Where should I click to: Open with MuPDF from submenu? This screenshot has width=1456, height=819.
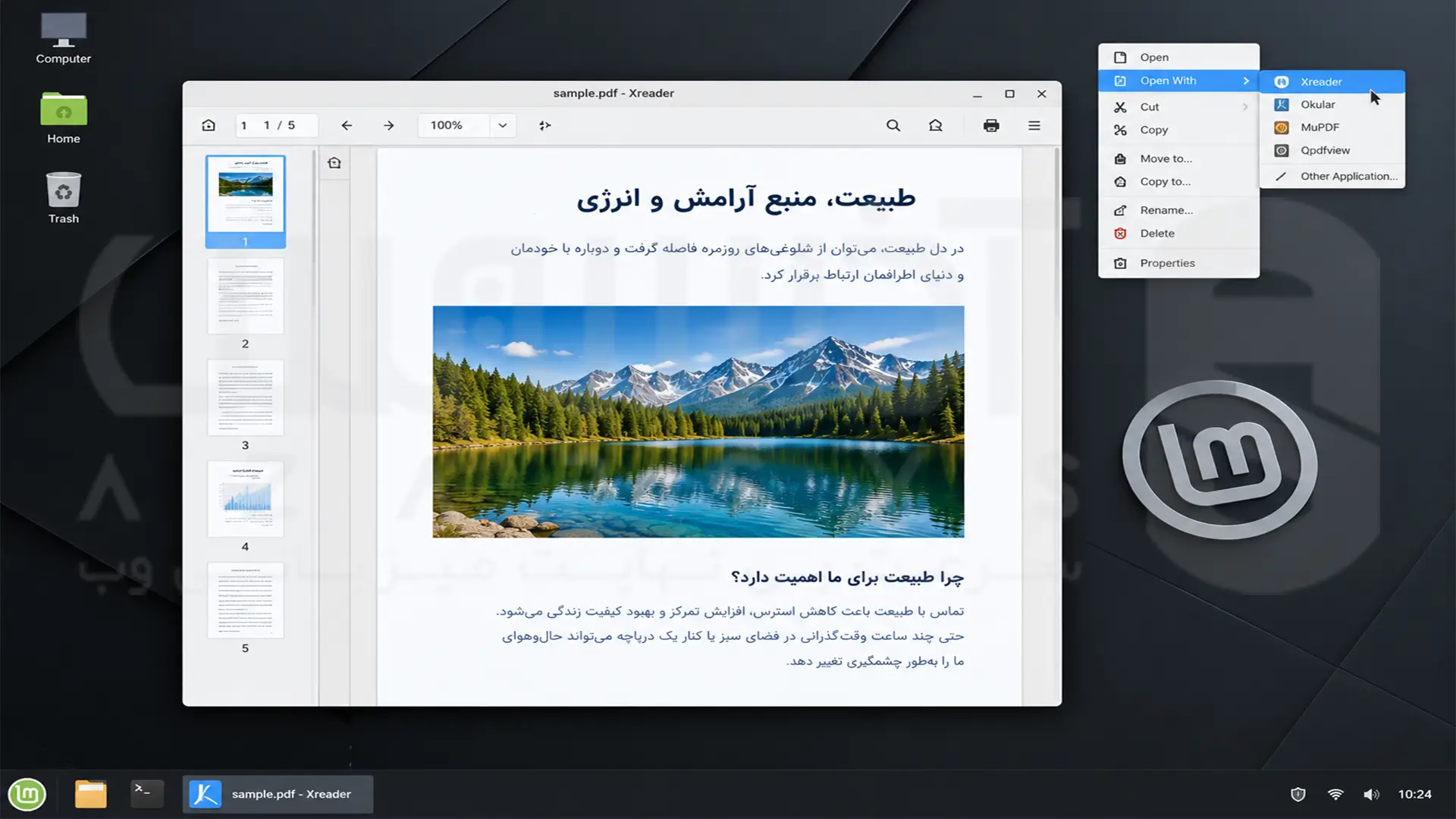coord(1332,127)
